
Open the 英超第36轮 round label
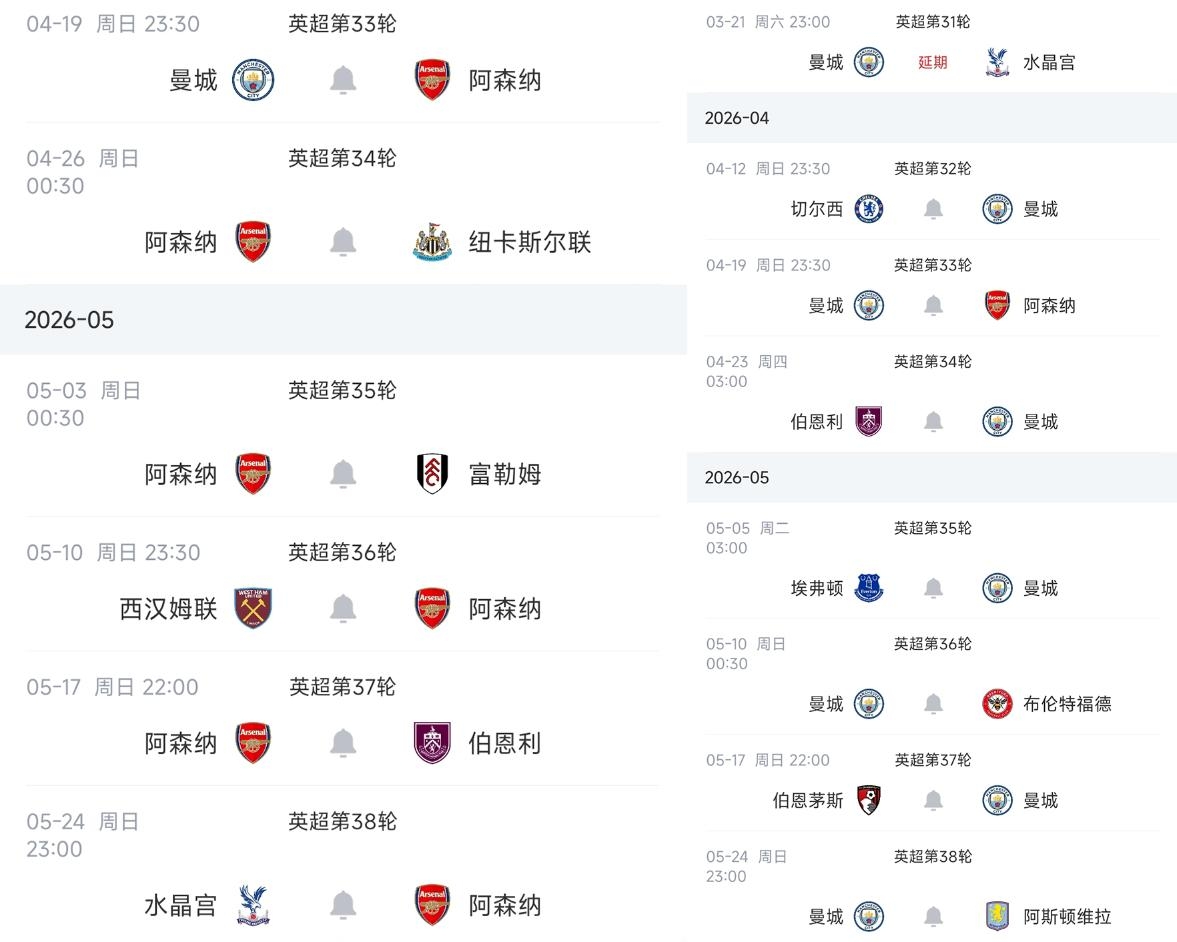point(343,551)
